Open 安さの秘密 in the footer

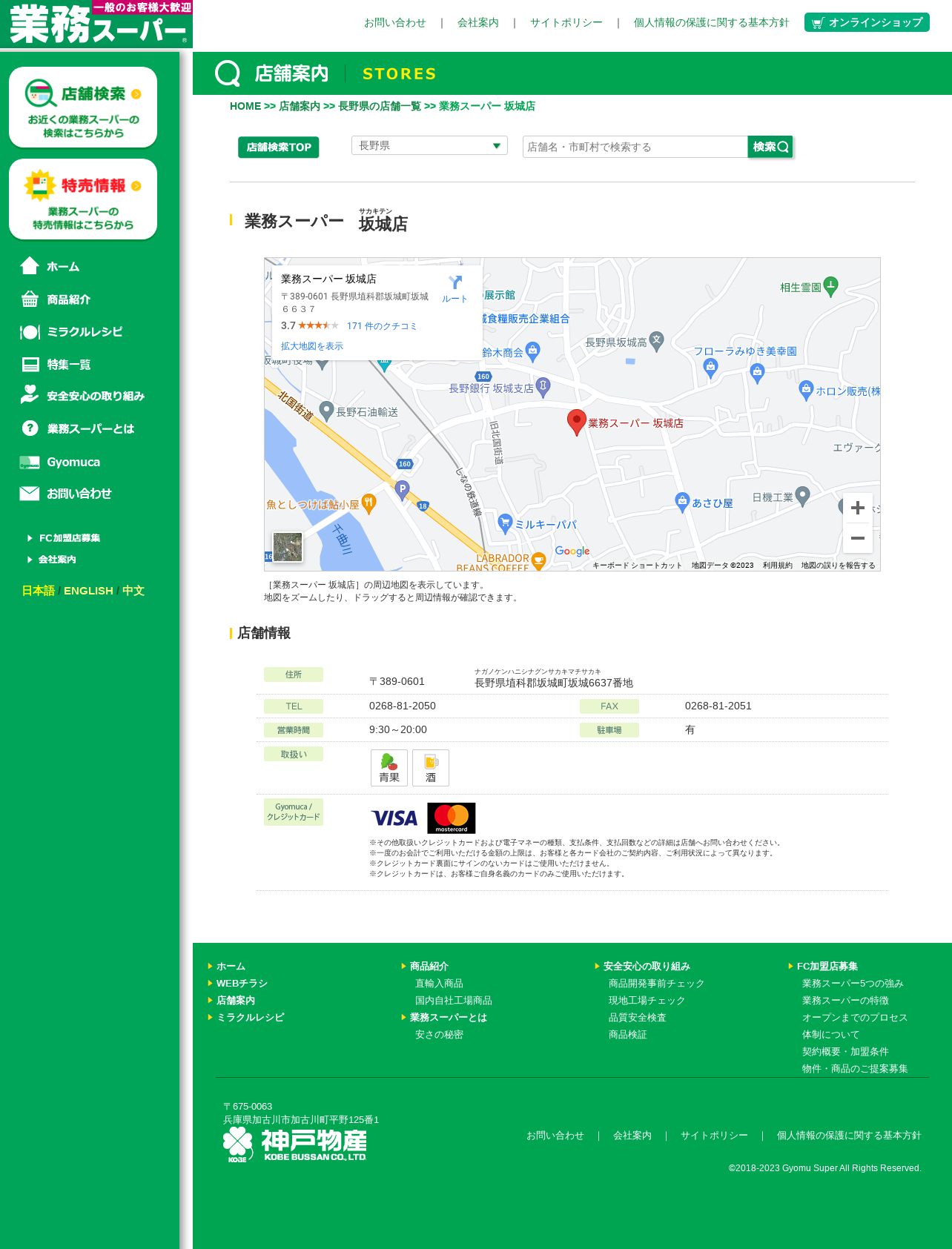click(x=439, y=1034)
